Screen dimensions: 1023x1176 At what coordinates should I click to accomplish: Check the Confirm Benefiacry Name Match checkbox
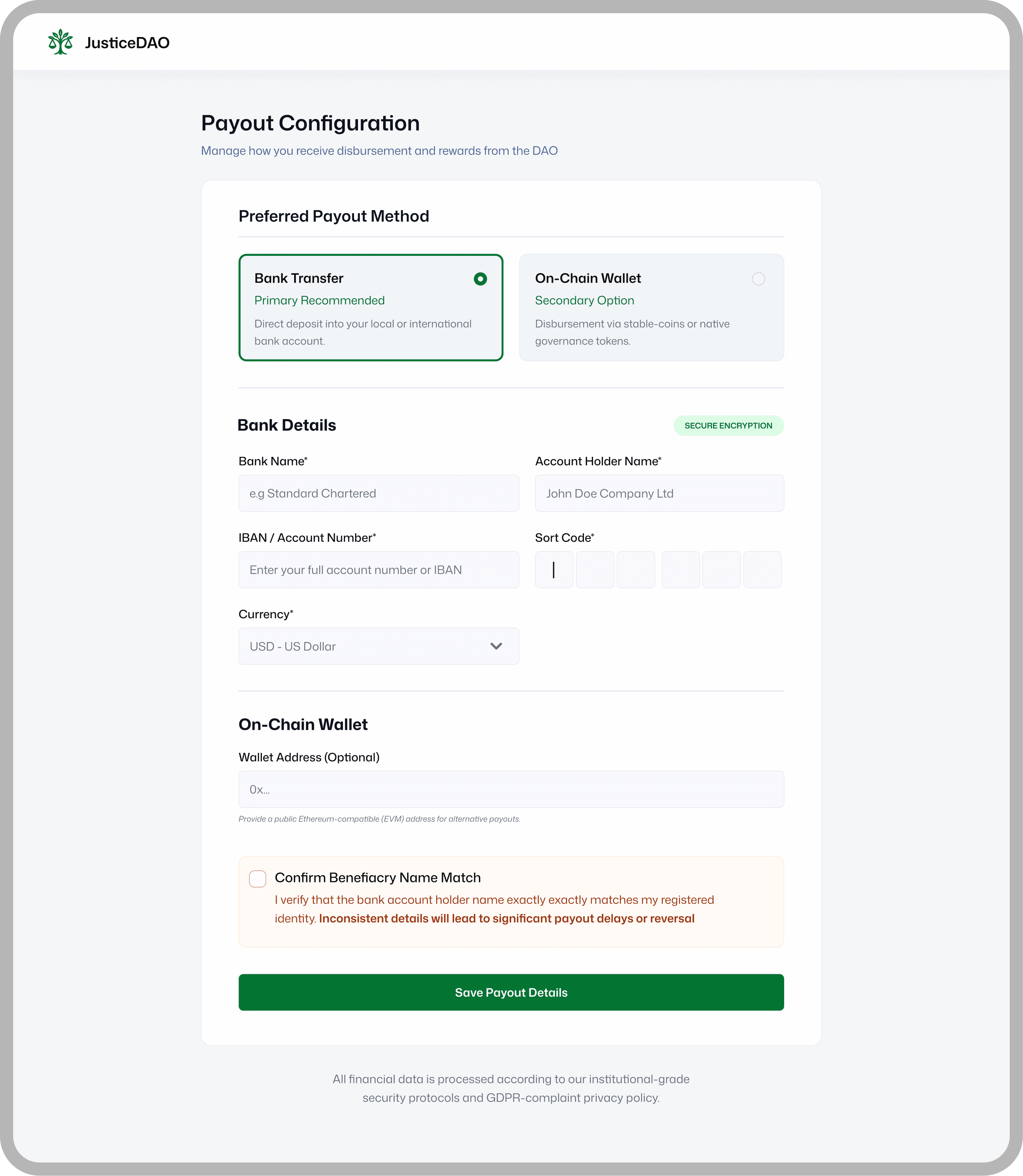tap(258, 879)
